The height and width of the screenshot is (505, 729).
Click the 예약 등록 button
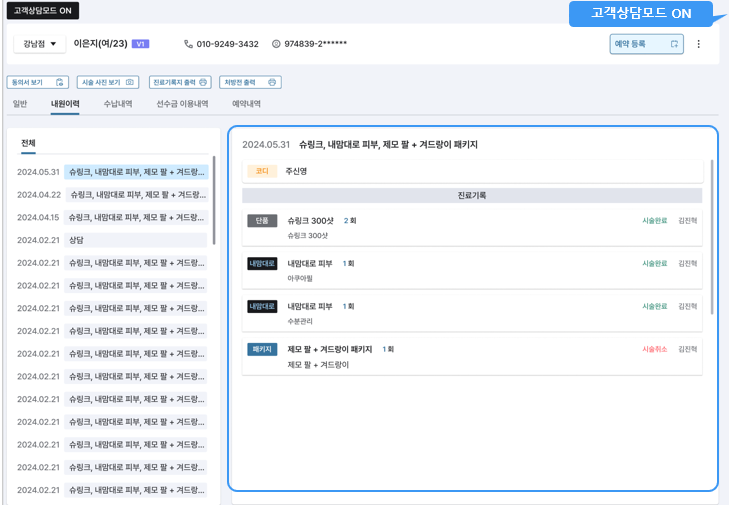(646, 44)
